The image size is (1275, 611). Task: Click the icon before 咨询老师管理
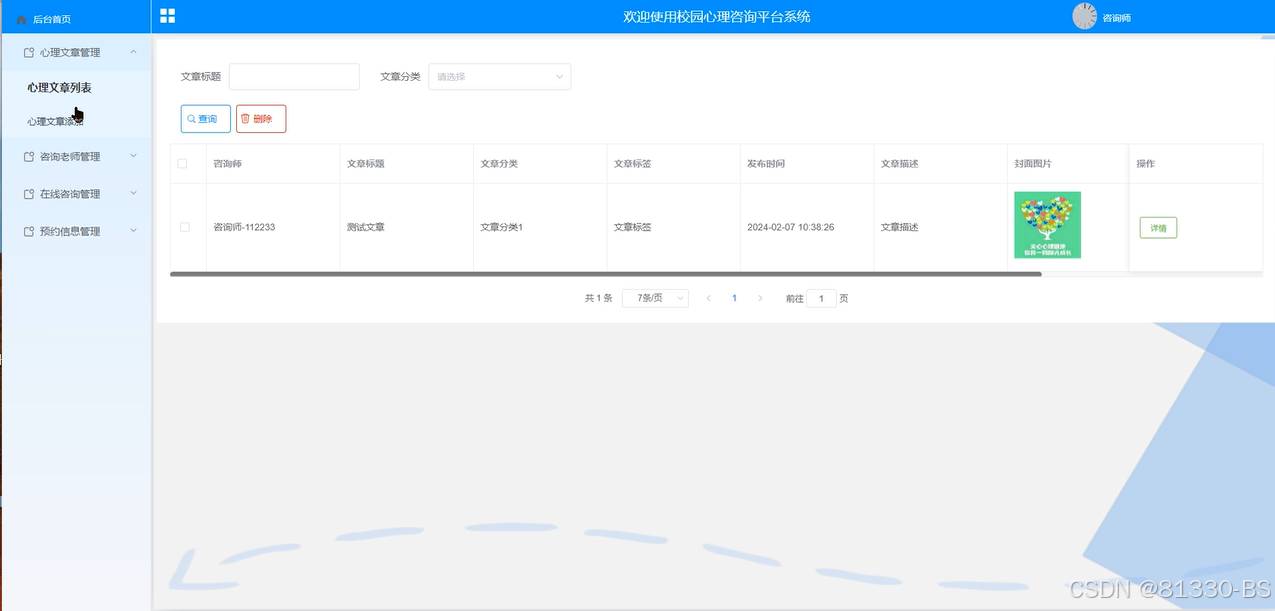(x=29, y=157)
